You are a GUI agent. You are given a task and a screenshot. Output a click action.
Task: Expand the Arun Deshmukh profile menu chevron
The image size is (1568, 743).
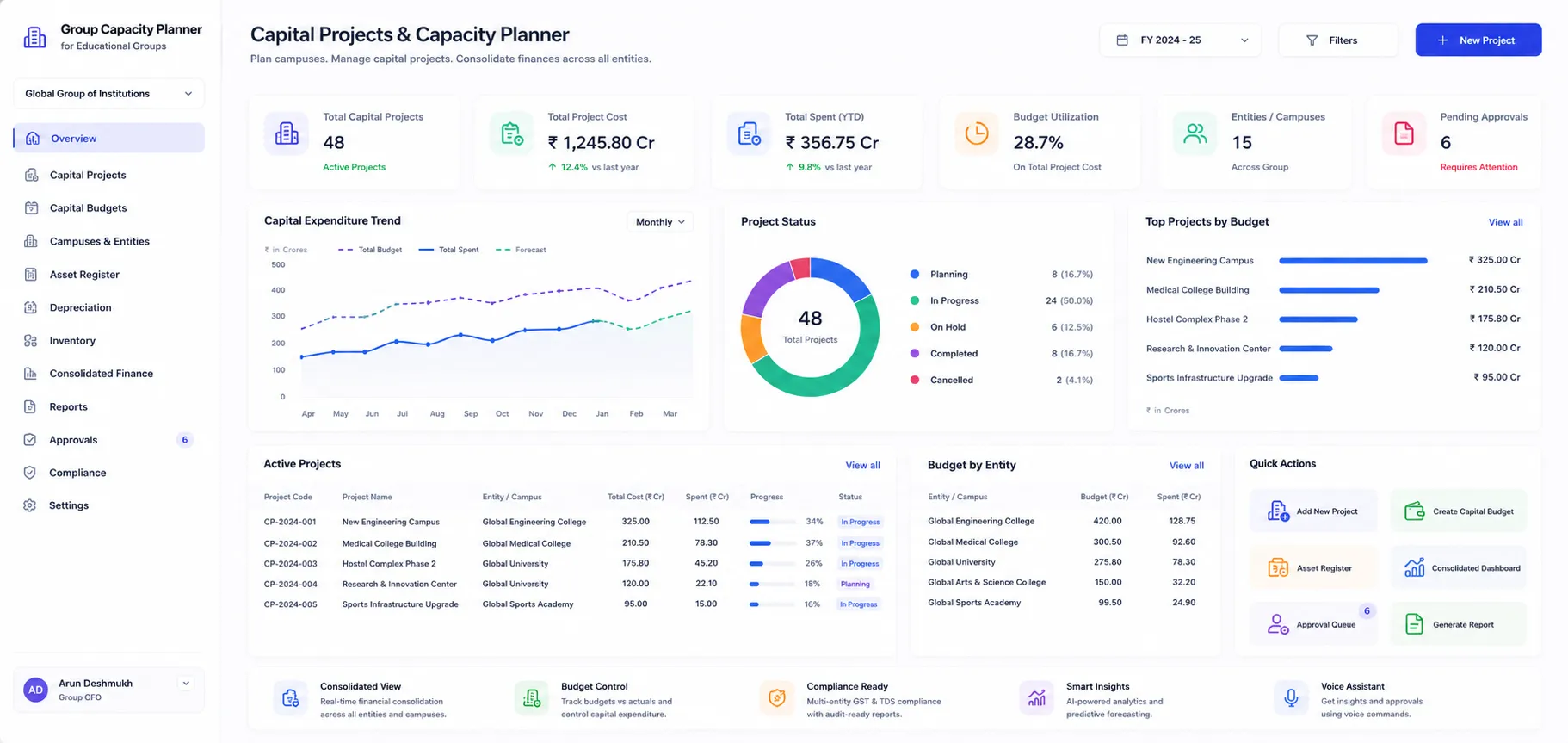186,684
